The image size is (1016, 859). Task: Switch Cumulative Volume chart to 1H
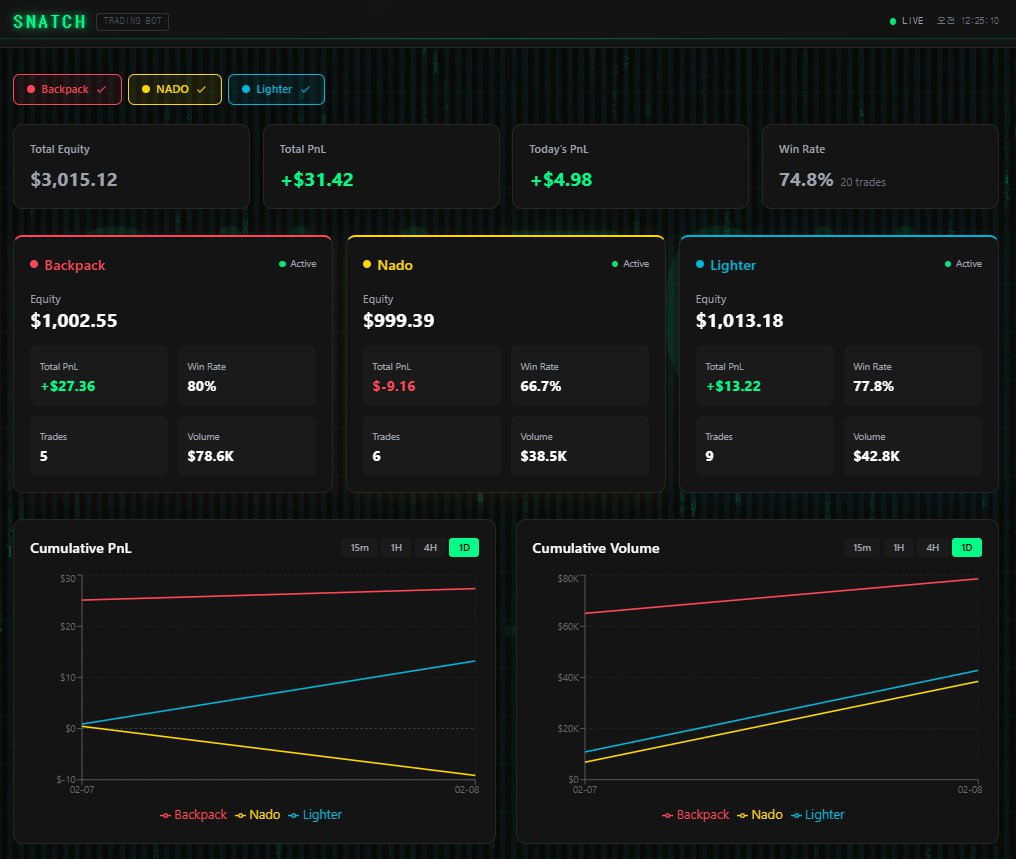(x=898, y=547)
